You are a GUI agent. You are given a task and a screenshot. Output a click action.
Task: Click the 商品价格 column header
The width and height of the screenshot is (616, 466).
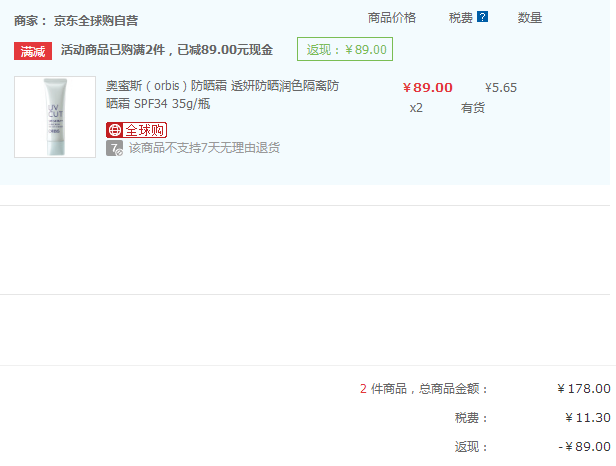[392, 18]
